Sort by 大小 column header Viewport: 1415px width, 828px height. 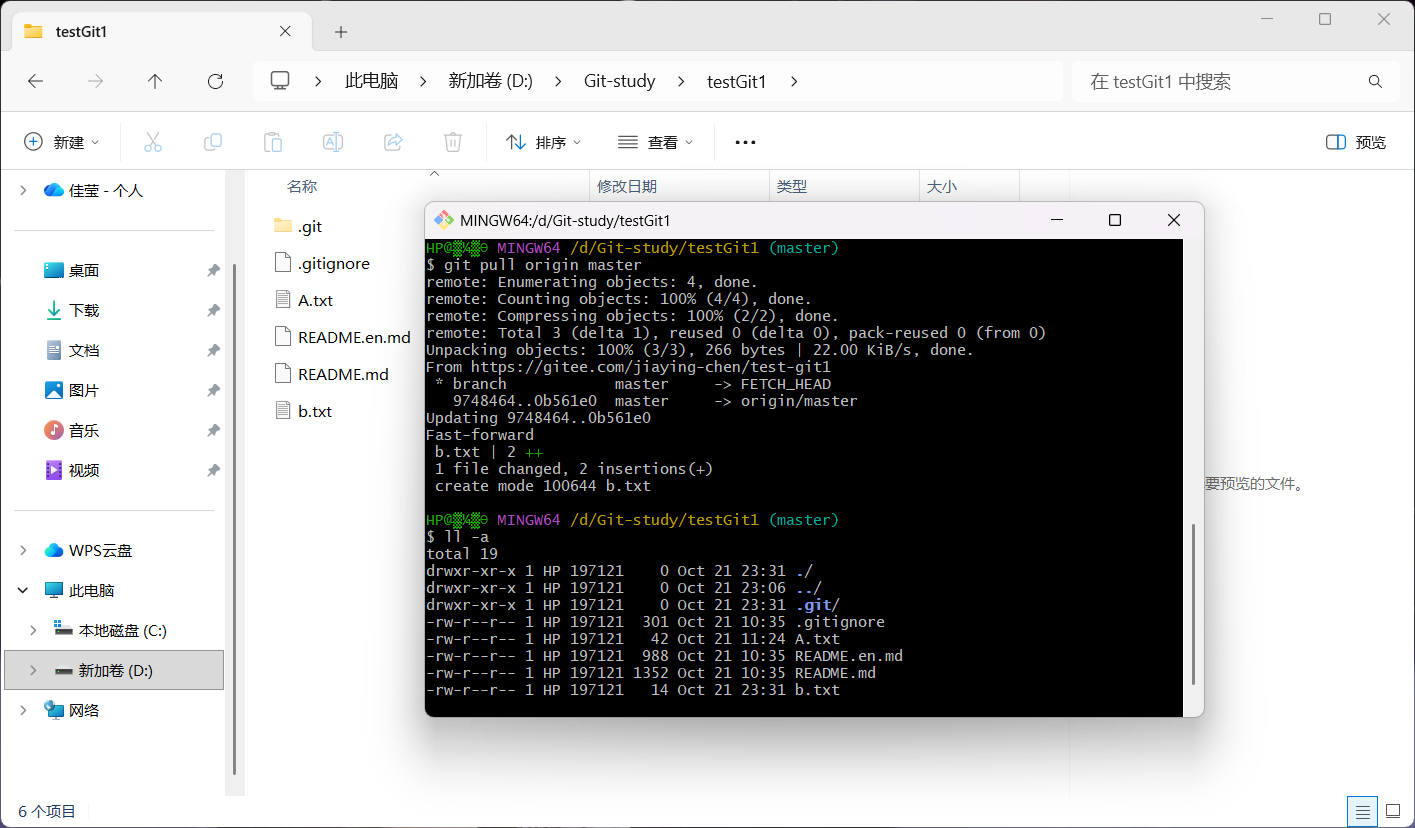tap(942, 186)
